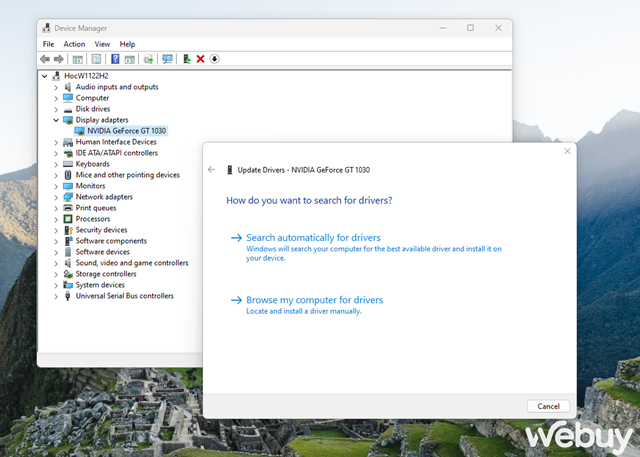The image size is (640, 457).
Task: Click the Universal Serial Bus controllers icon
Action: pyautogui.click(x=68, y=296)
